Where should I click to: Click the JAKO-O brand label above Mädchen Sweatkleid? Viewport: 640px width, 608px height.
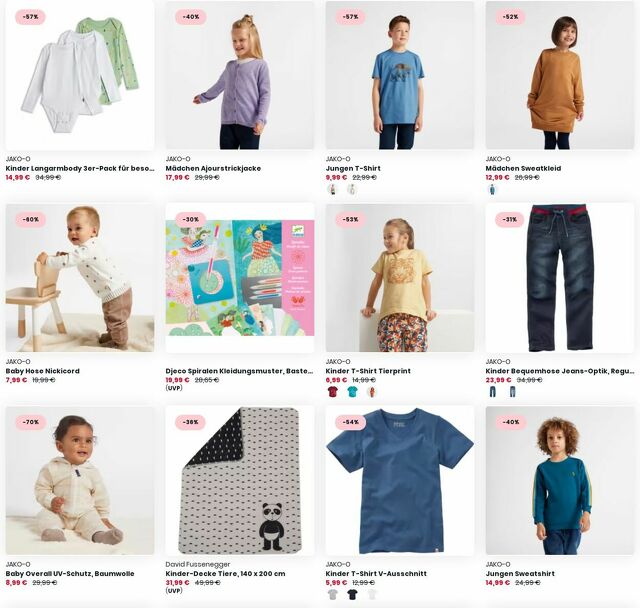pyautogui.click(x=498, y=159)
